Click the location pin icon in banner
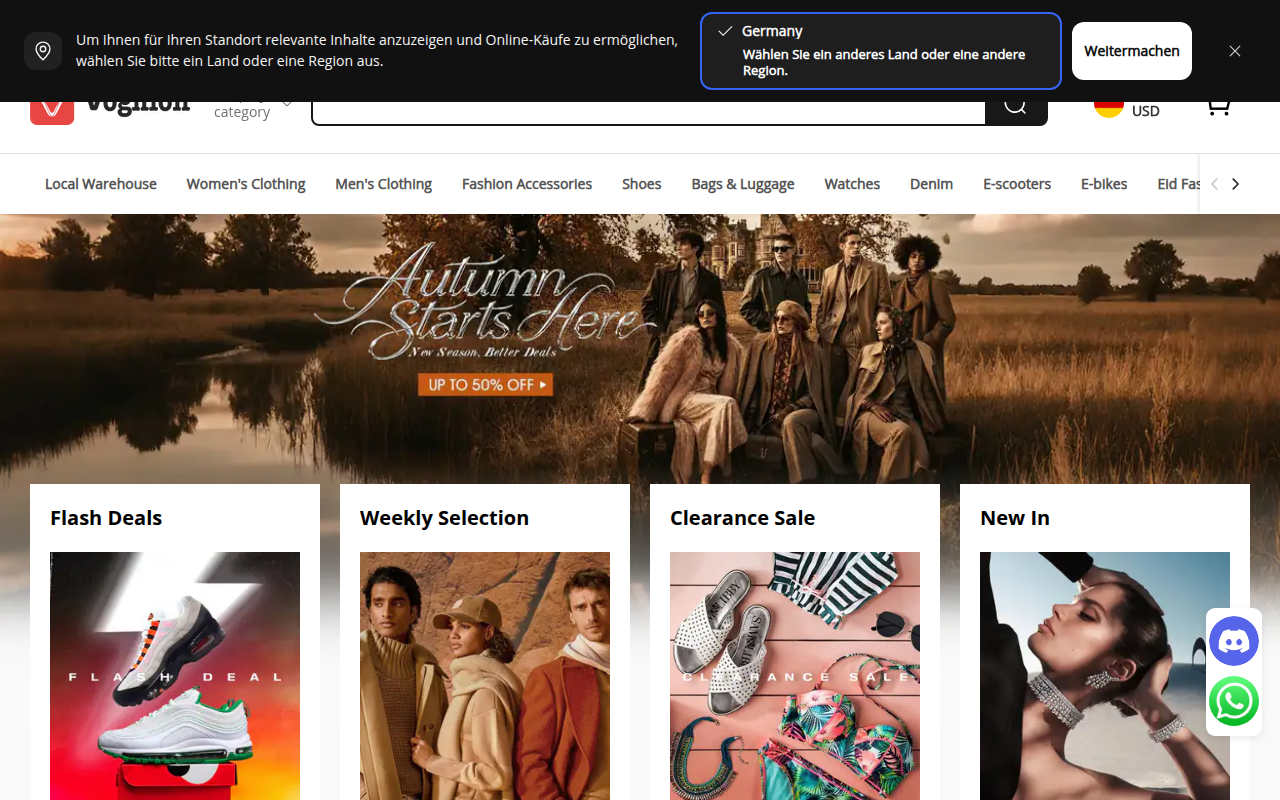Image resolution: width=1280 pixels, height=800 pixels. (43, 51)
